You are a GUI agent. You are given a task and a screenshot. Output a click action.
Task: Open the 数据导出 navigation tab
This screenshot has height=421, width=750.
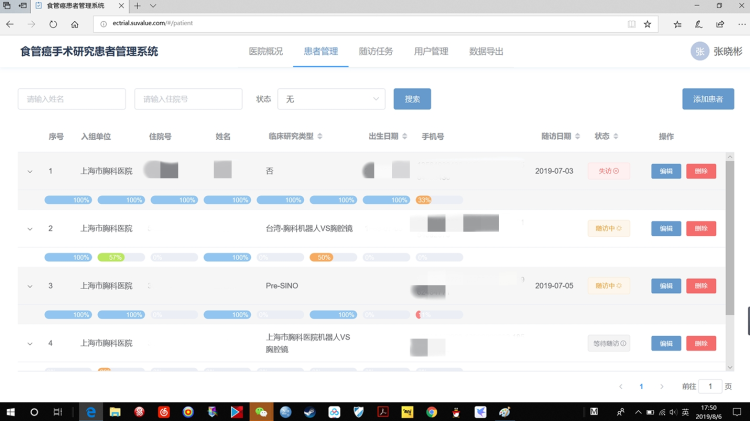[x=486, y=51]
